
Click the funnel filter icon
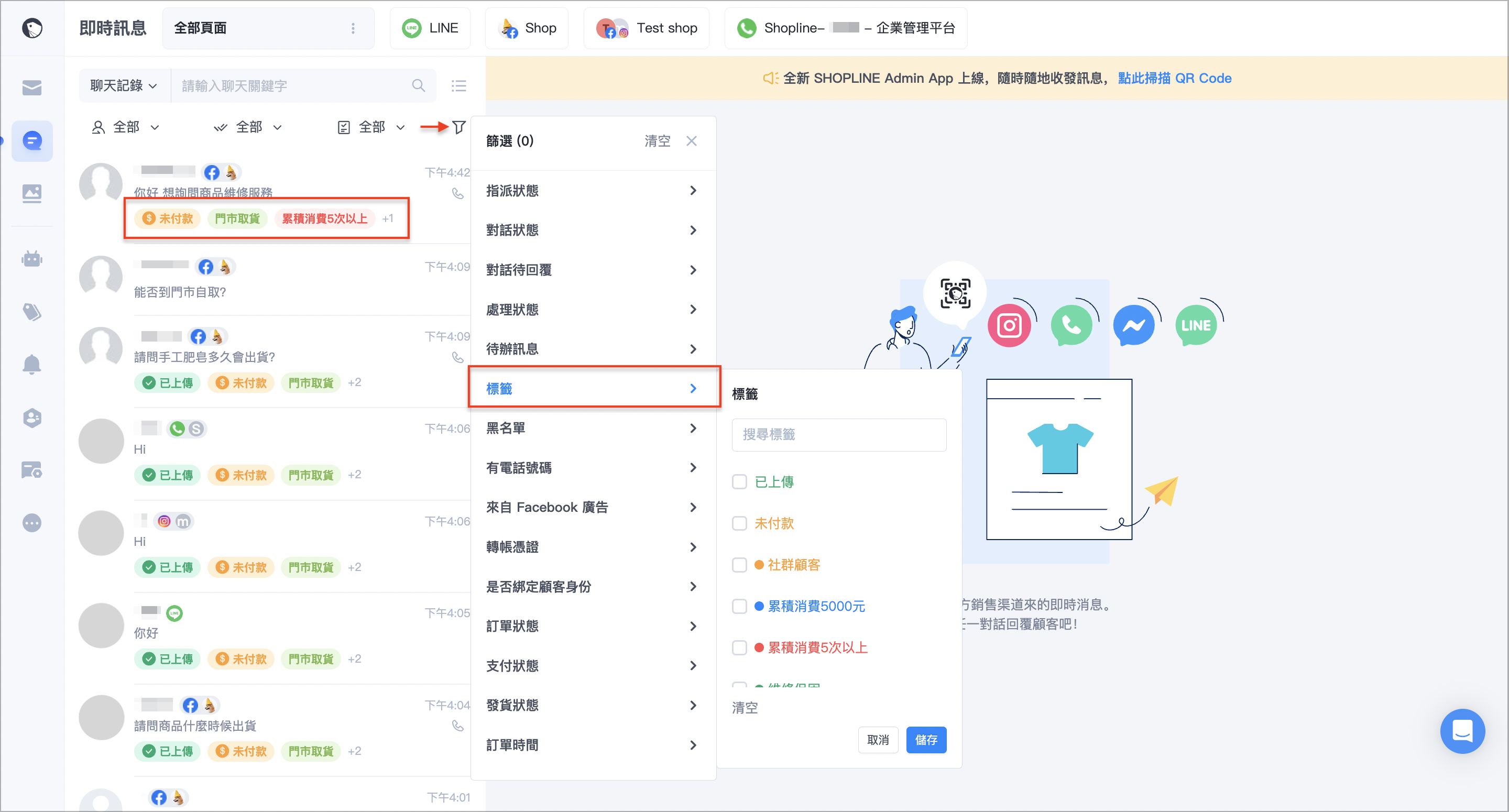(x=460, y=127)
